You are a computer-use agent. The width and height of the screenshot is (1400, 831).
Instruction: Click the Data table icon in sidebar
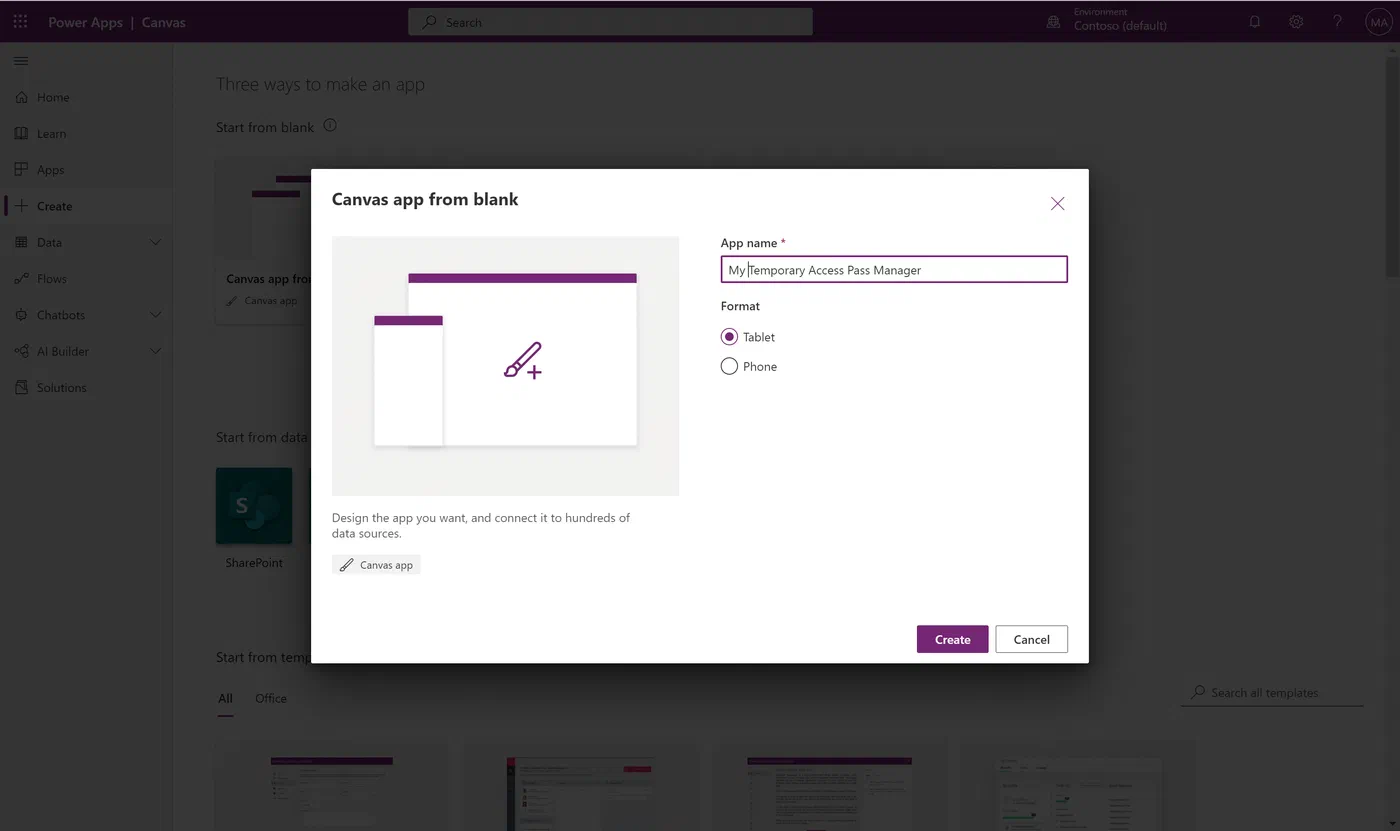tap(21, 242)
